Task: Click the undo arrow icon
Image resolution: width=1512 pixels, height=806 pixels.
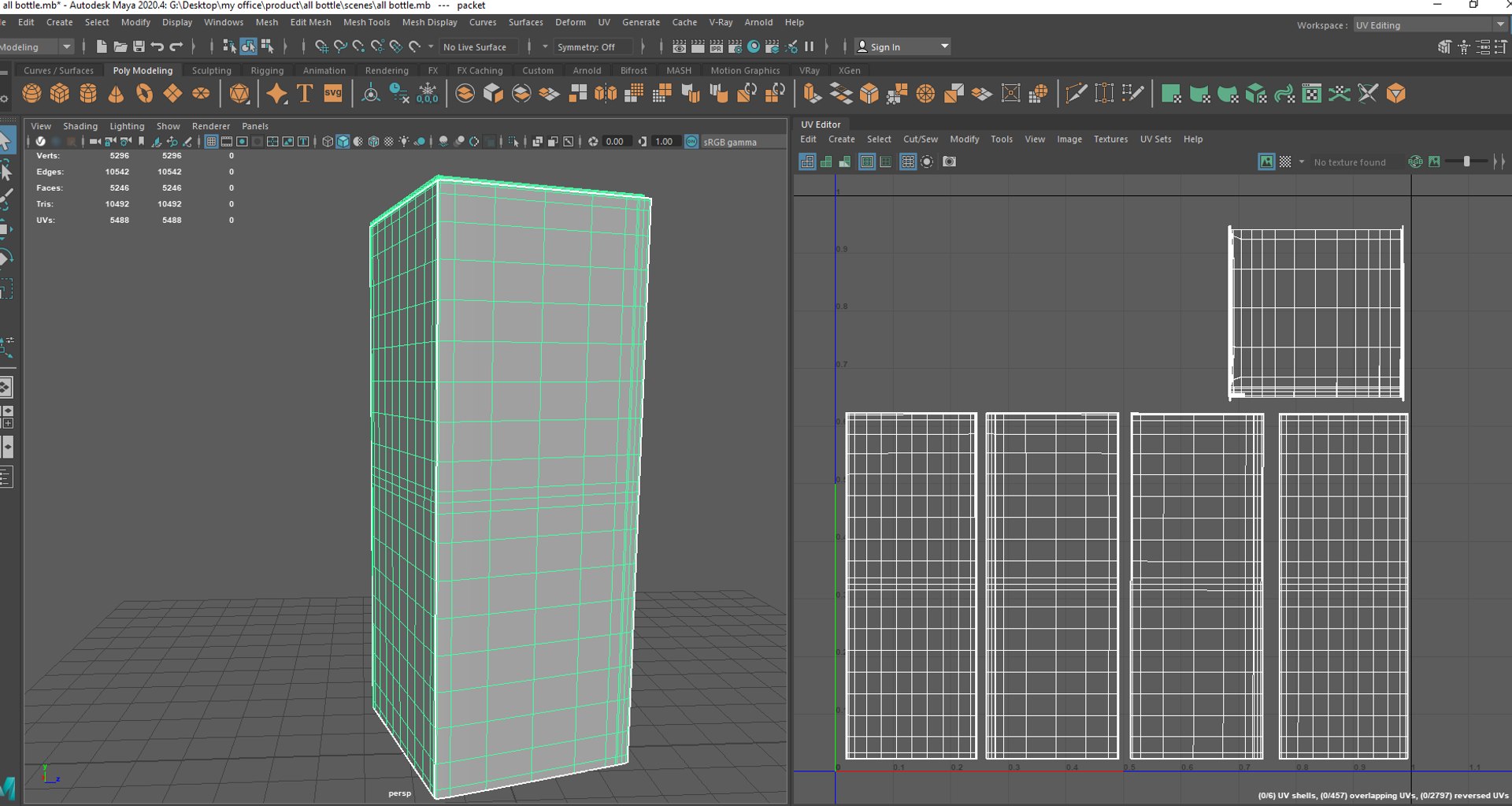Action: [x=157, y=46]
